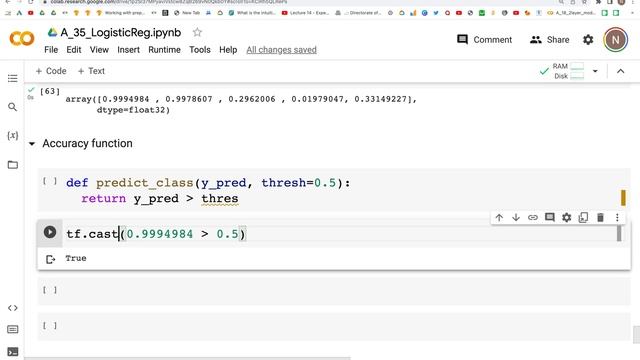Open the Insert menu

click(x=129, y=50)
